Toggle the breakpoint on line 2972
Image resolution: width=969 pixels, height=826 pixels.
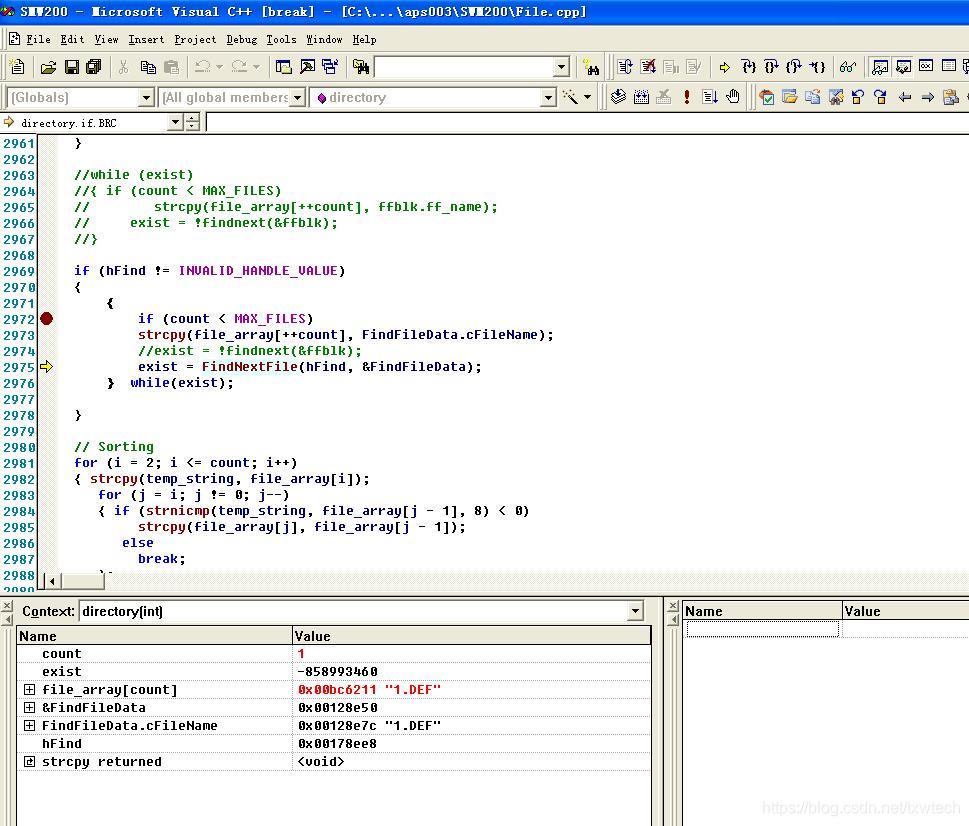46,319
